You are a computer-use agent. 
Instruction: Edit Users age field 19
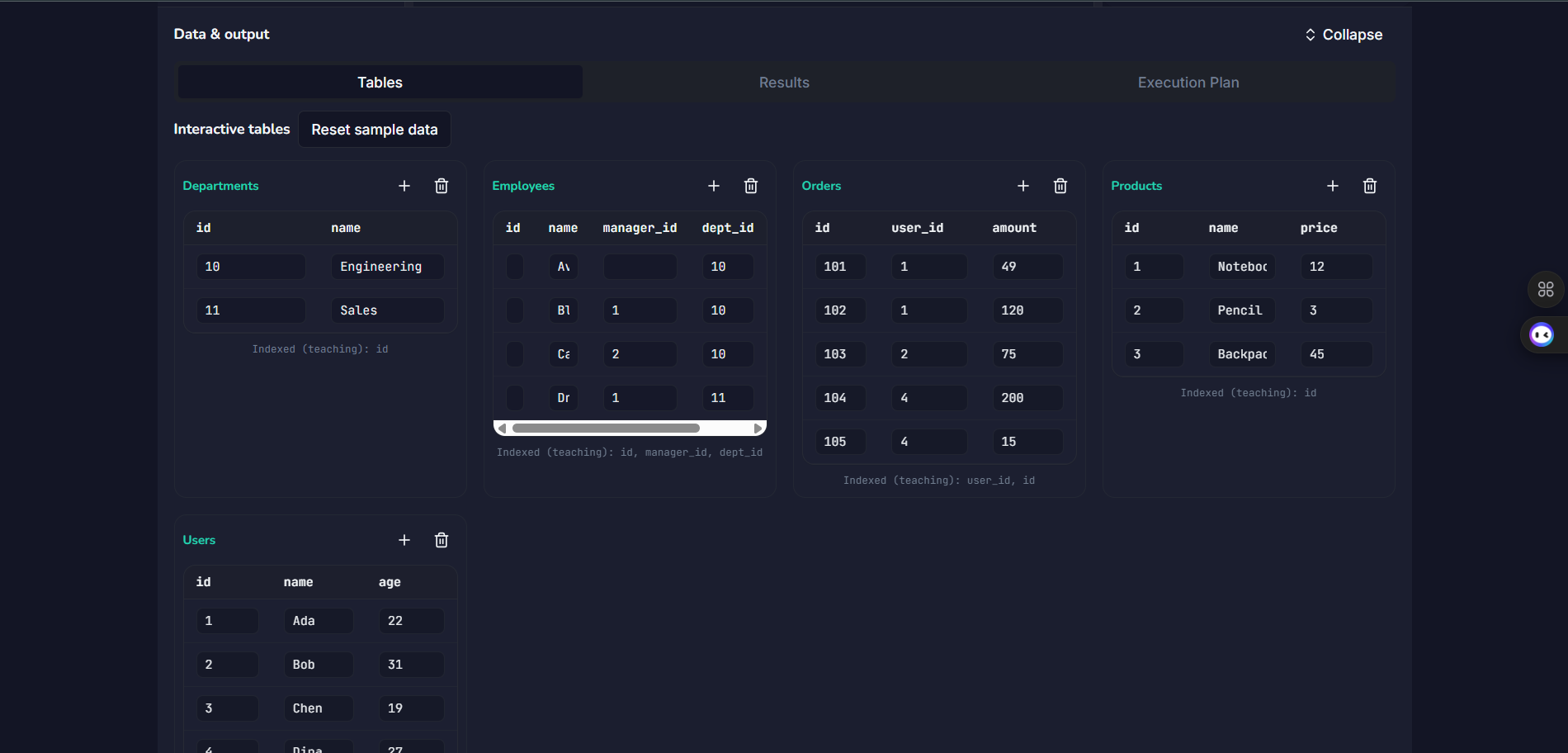(412, 708)
